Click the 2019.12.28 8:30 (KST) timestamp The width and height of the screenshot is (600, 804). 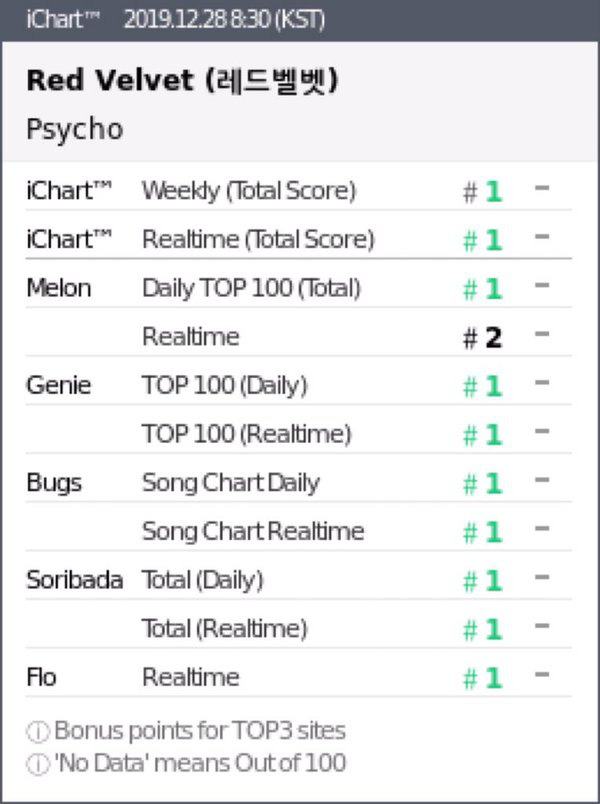[x=224, y=21]
